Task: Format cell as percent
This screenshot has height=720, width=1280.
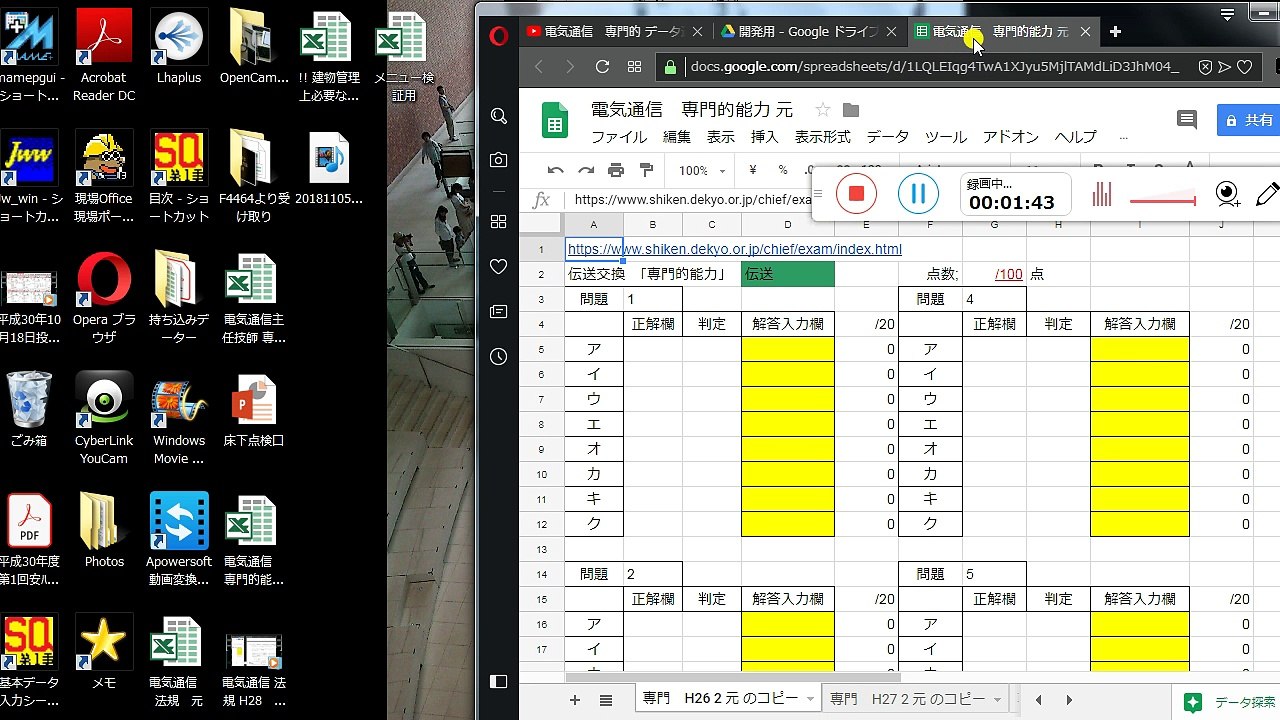Action: point(783,170)
